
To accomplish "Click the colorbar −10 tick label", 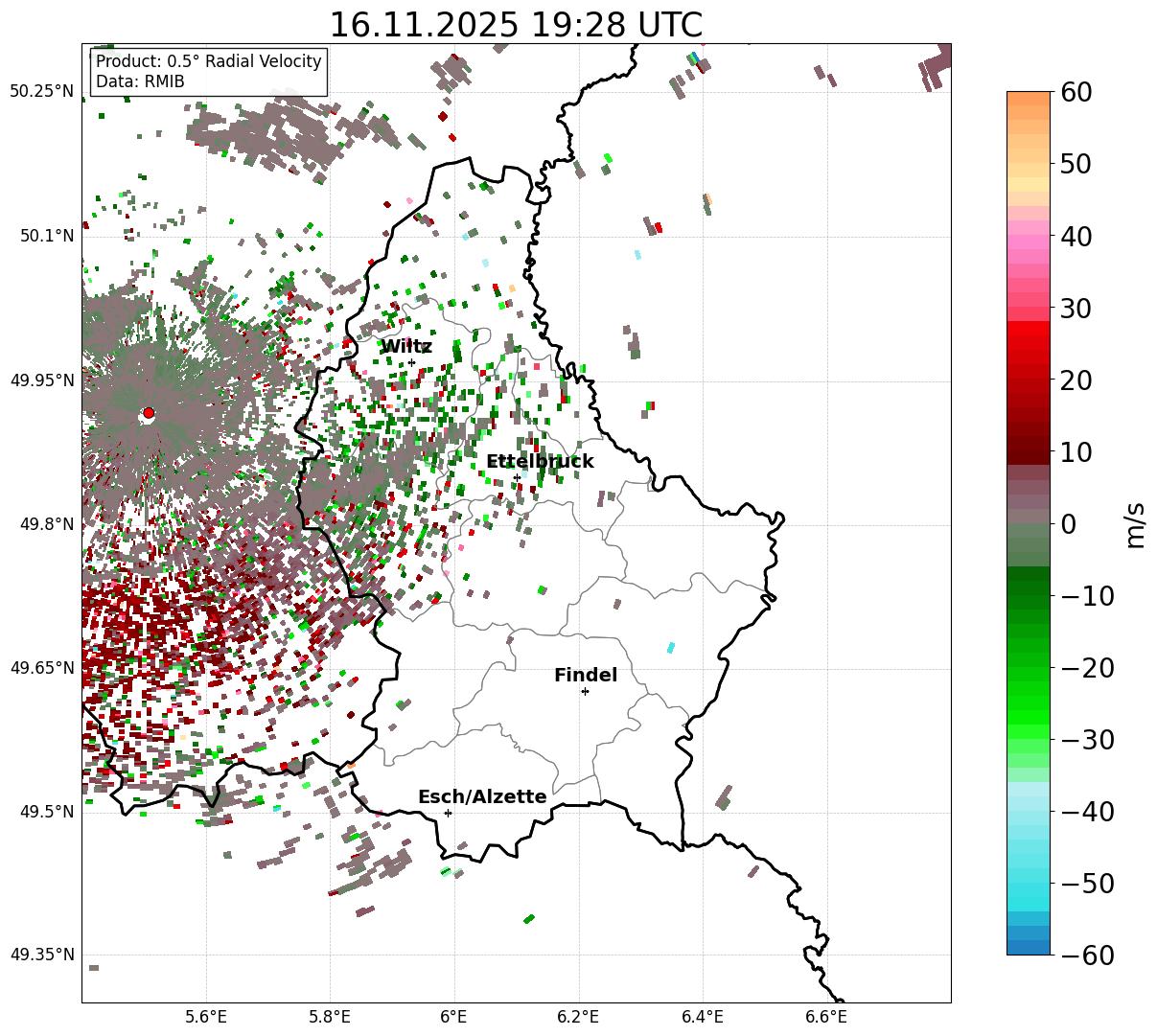I will 1087,595.
